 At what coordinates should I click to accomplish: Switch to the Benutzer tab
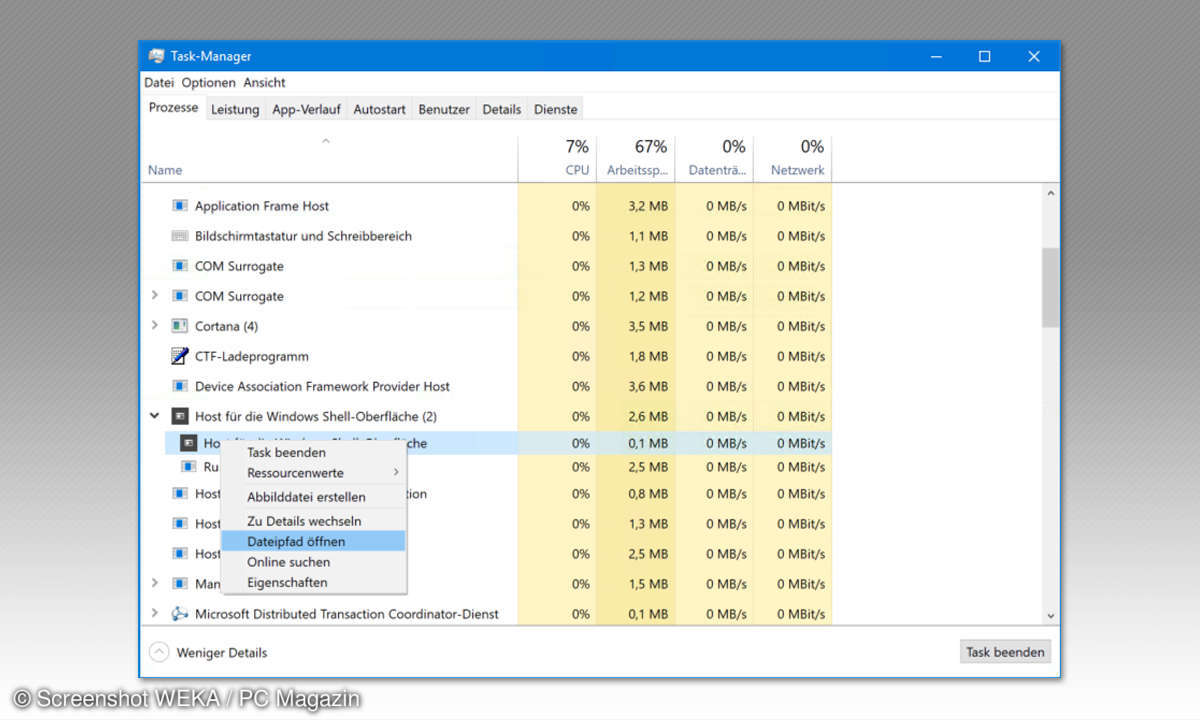click(444, 109)
